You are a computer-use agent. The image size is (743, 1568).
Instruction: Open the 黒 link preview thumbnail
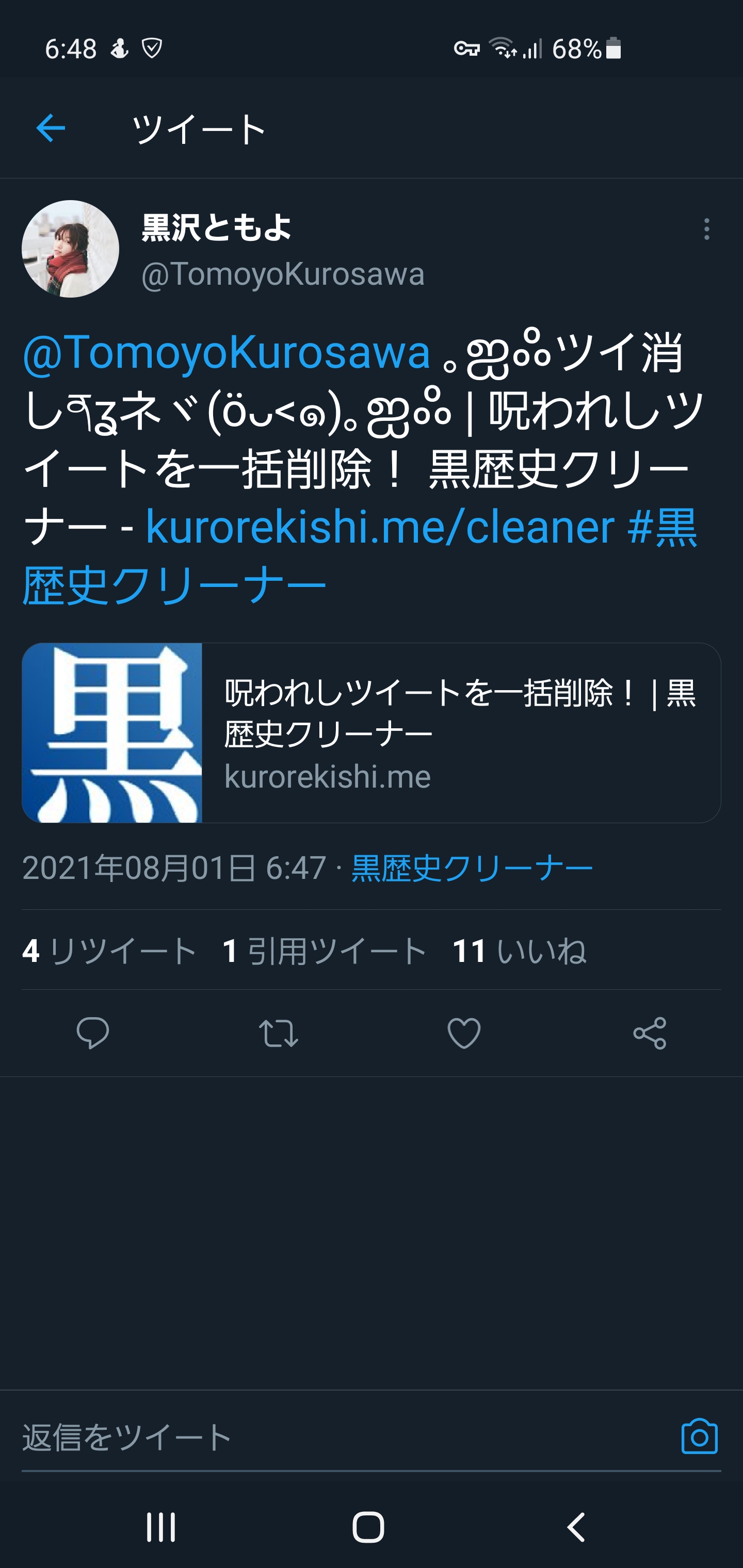pyautogui.click(x=112, y=733)
